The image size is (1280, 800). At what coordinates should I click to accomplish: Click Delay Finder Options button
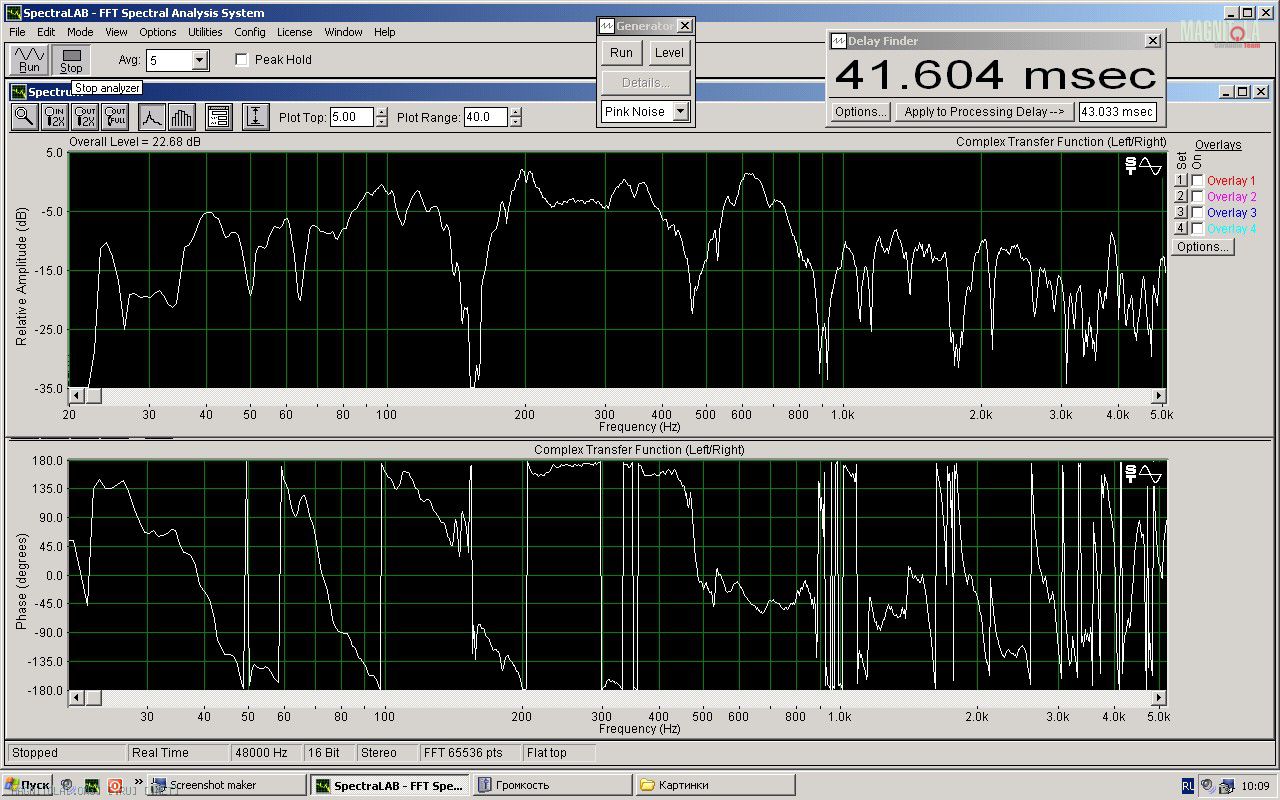coord(860,112)
